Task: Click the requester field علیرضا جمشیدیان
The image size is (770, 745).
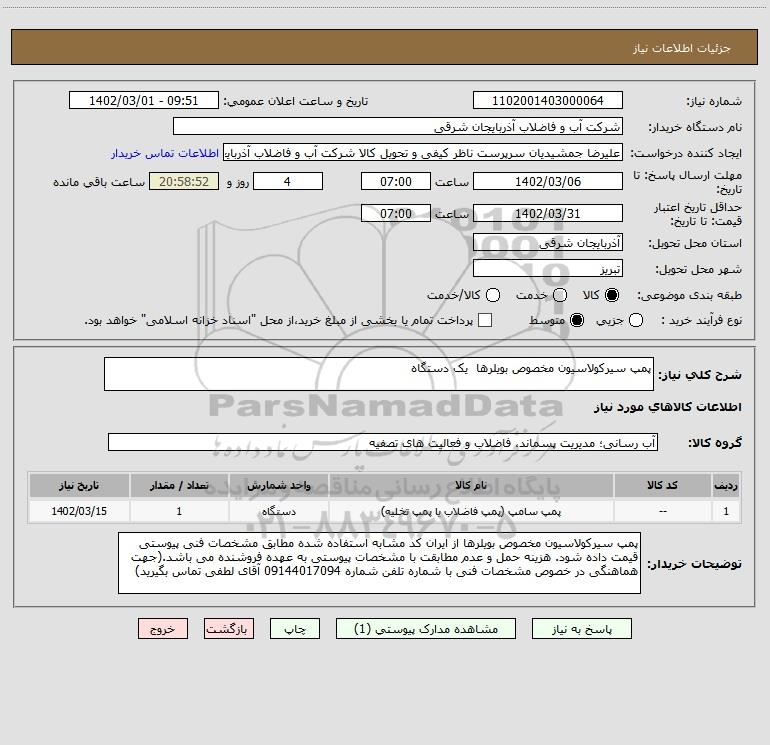Action: 423,153
